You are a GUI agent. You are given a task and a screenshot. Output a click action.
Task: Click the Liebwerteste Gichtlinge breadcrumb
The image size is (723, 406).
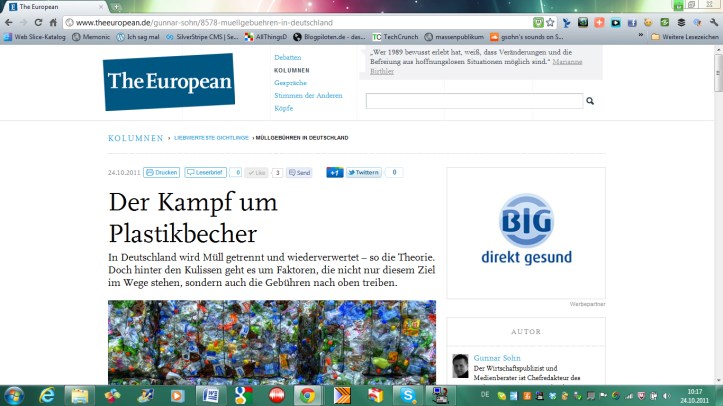211,138
